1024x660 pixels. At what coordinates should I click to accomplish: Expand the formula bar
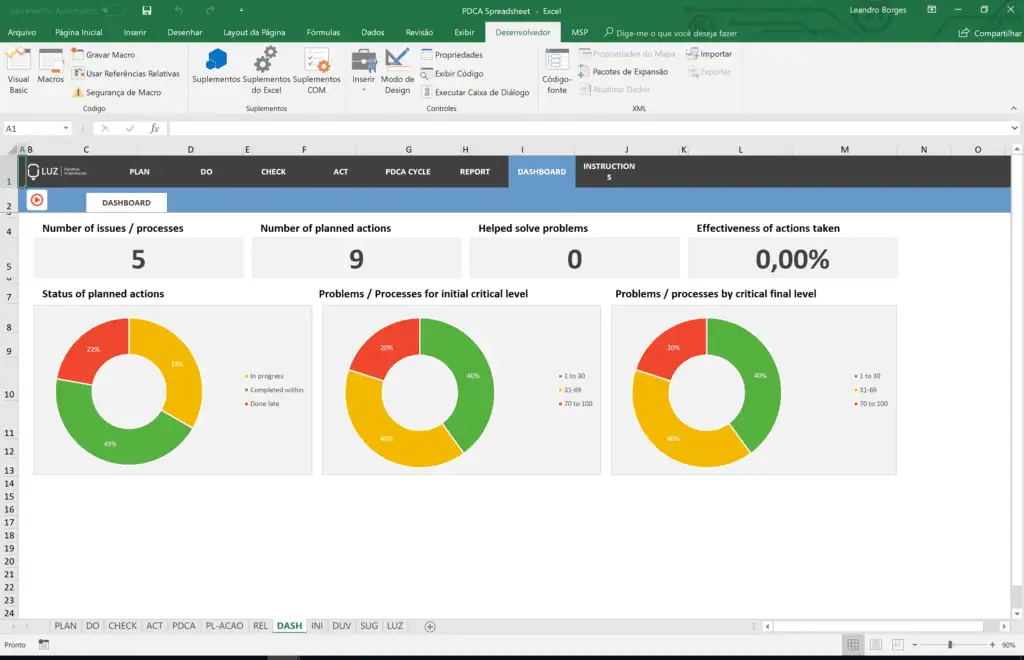(1014, 129)
